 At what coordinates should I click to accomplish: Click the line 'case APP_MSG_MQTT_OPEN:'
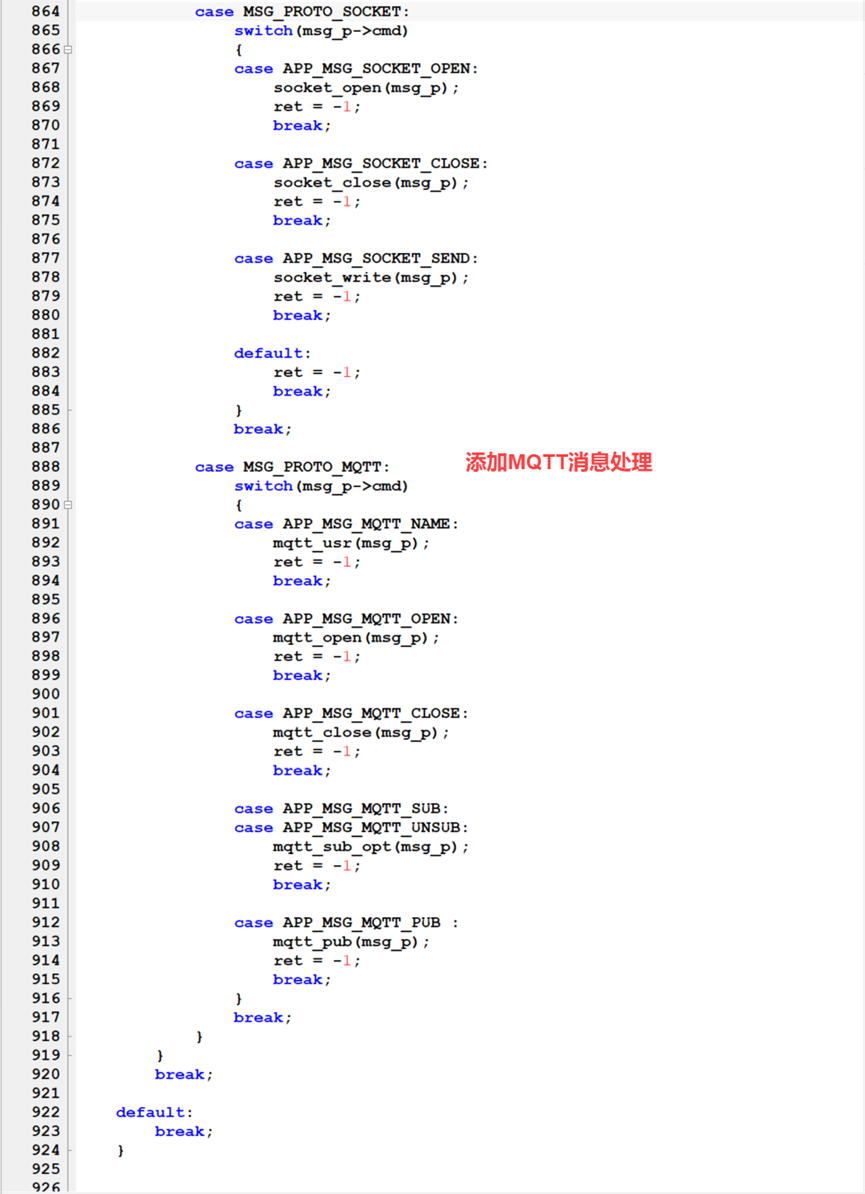(346, 619)
